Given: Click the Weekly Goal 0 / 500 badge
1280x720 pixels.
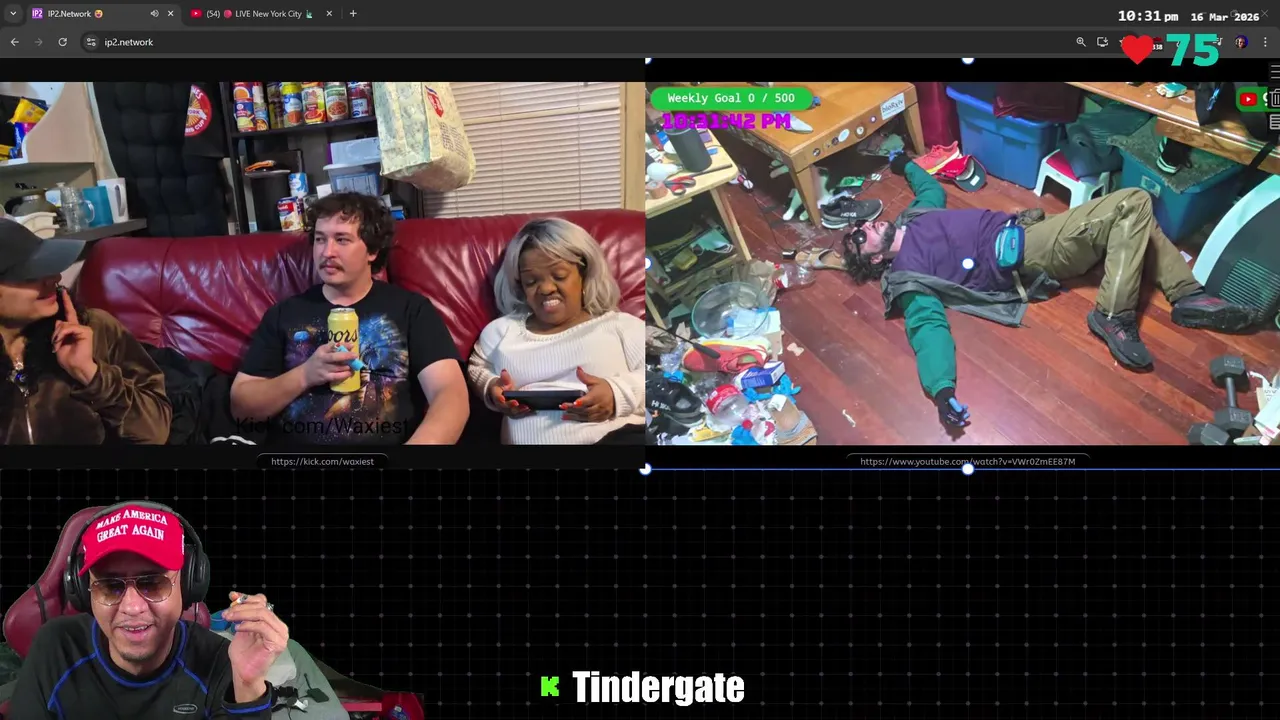Looking at the screenshot, I should pyautogui.click(x=731, y=98).
